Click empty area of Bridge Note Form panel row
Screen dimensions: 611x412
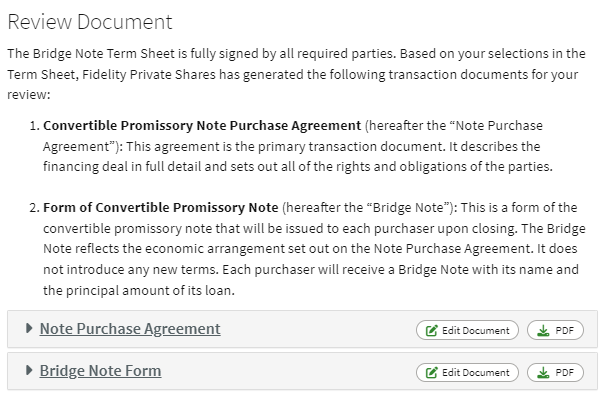(x=288, y=371)
